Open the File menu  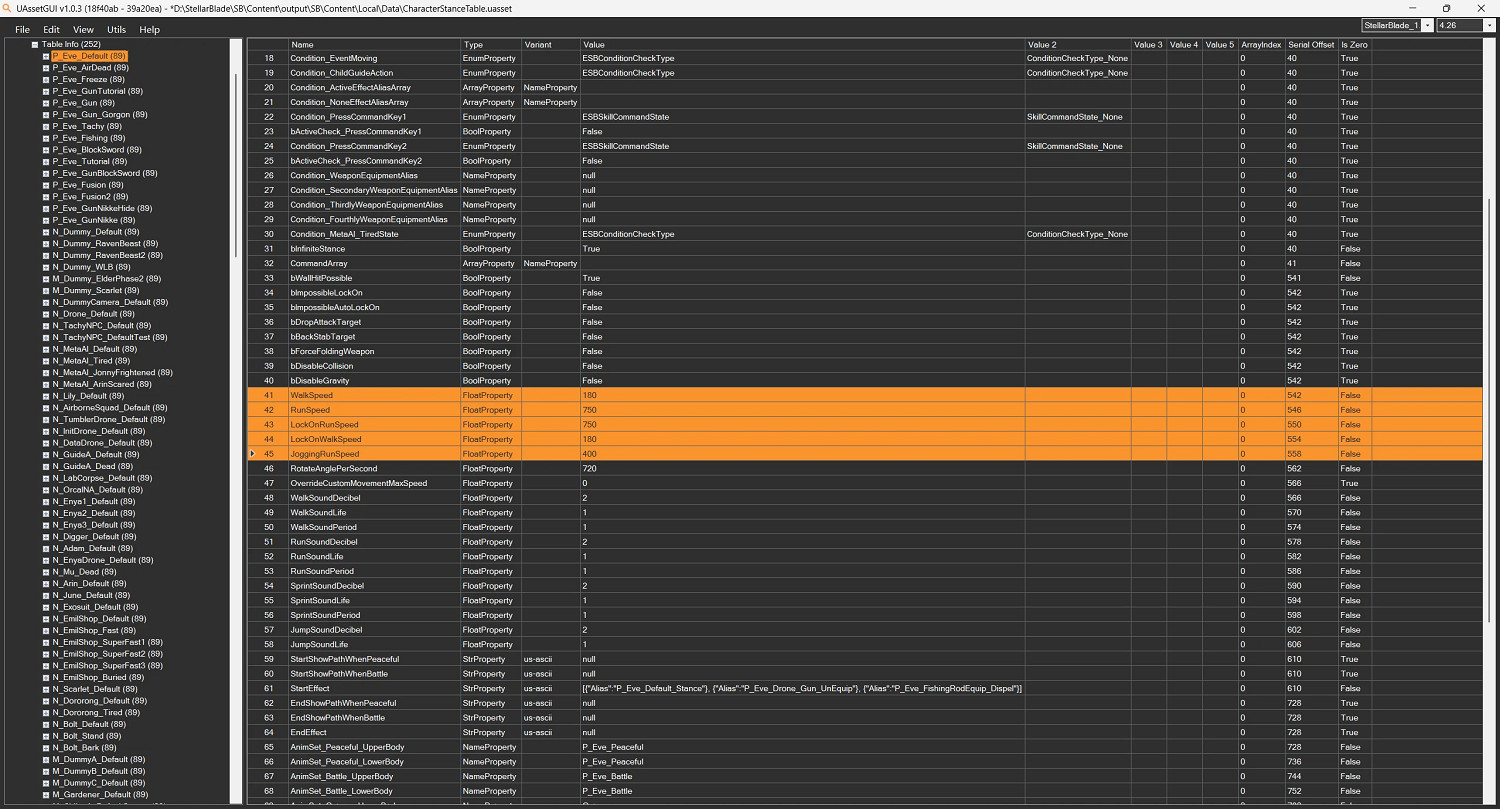point(22,30)
